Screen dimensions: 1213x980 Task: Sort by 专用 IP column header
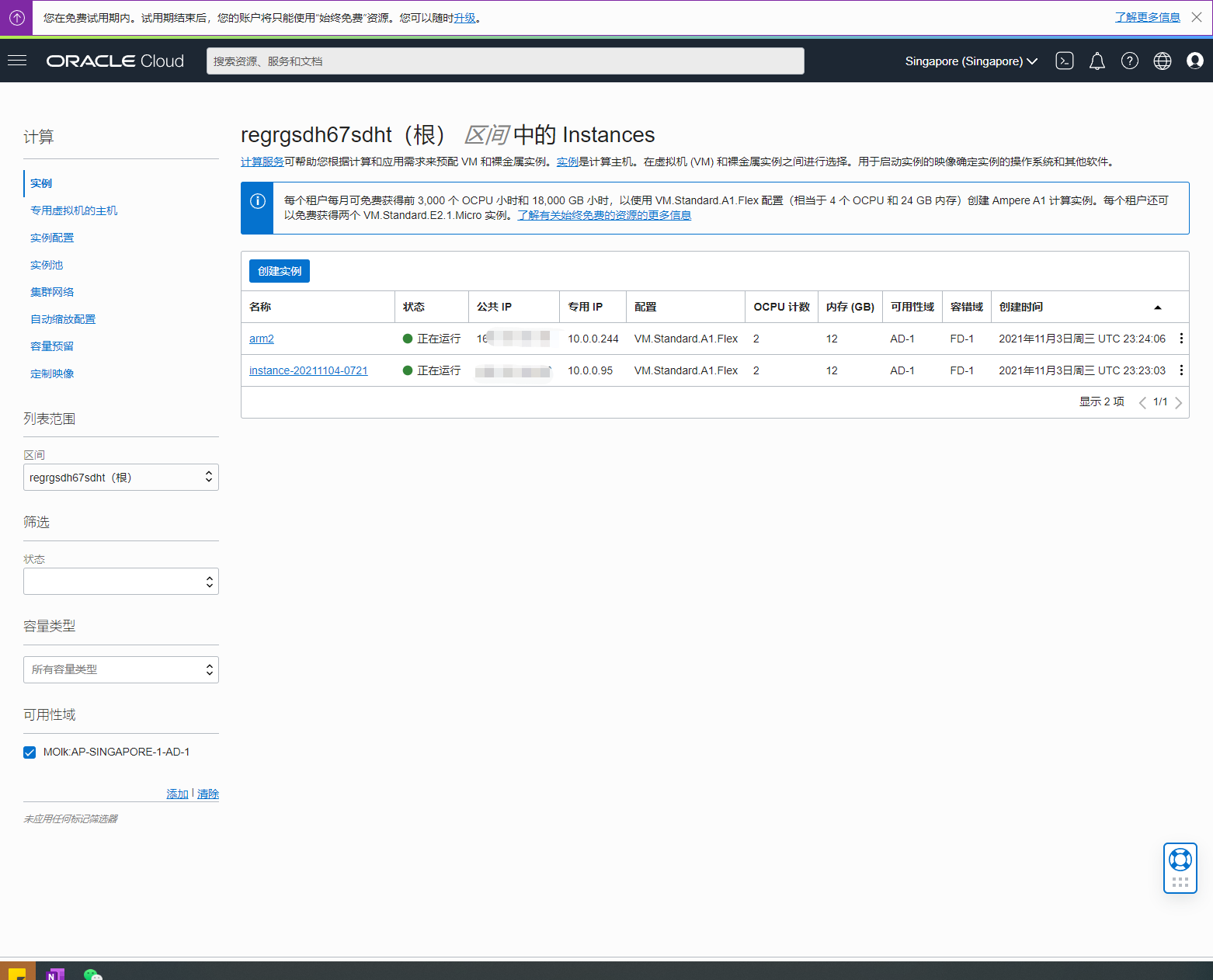tap(585, 307)
